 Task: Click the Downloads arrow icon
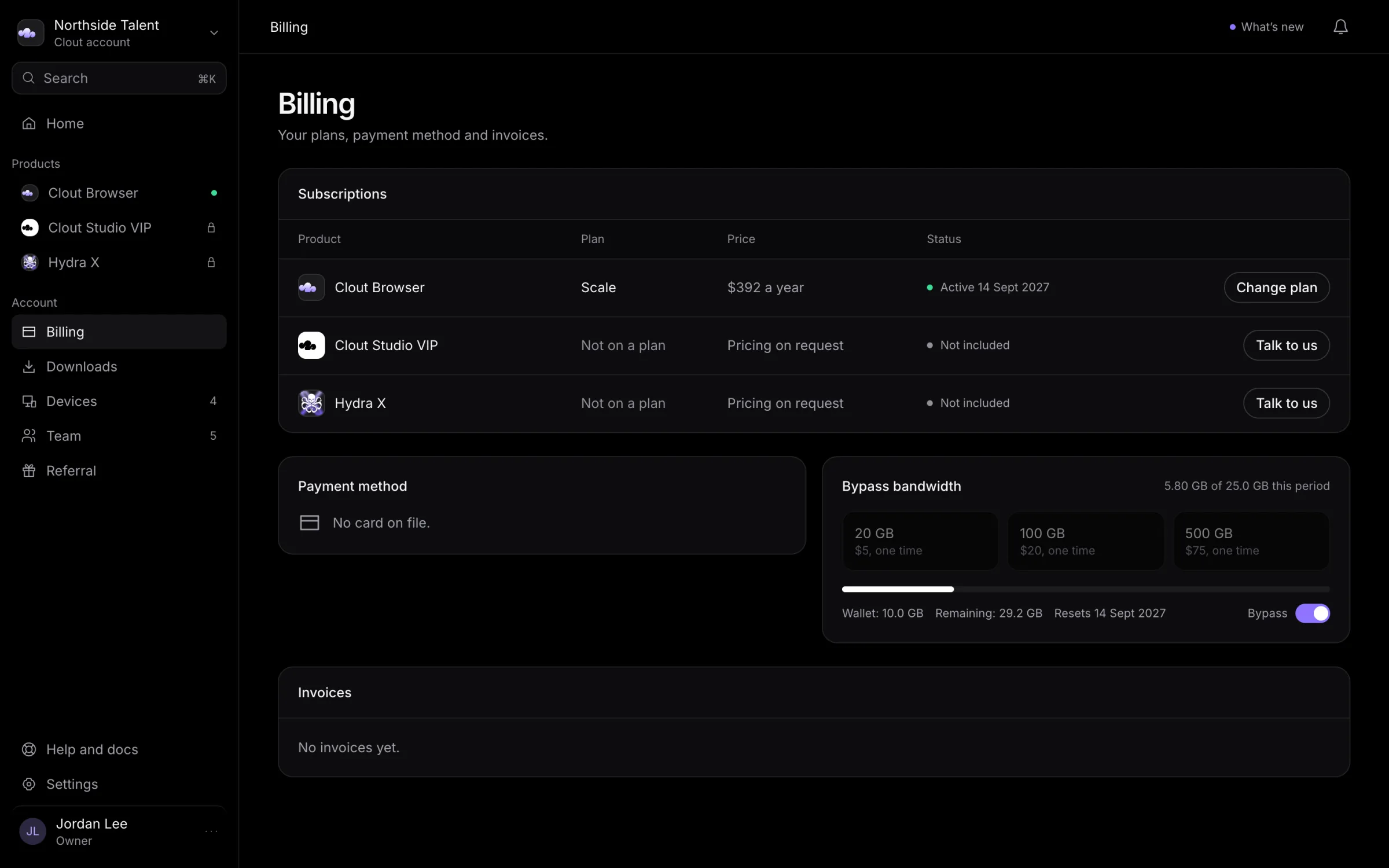29,366
